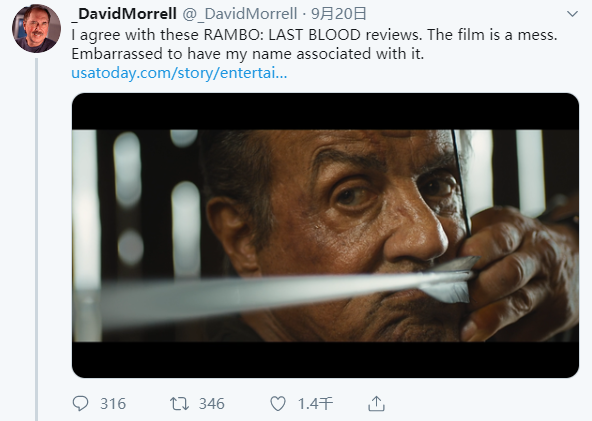This screenshot has width=592, height=421.
Task: Retweet this post via retweet arrows icon
Action: [179, 404]
